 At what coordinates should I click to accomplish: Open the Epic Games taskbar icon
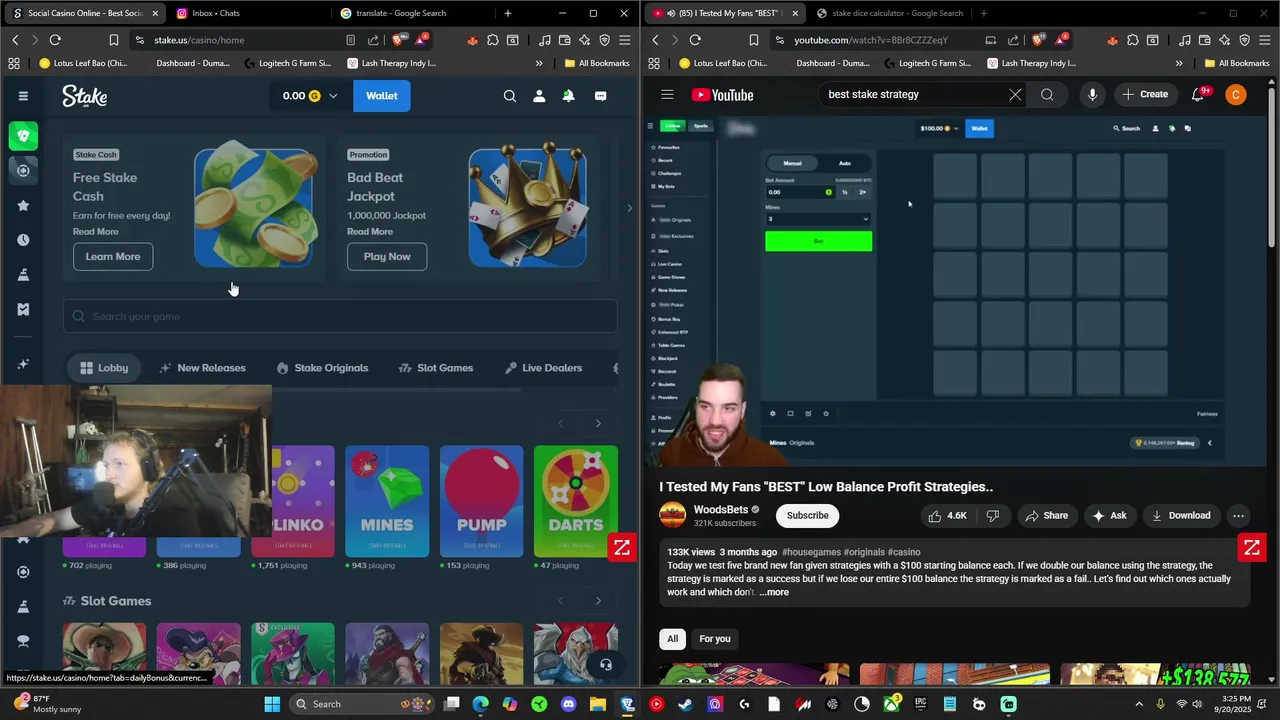920,704
